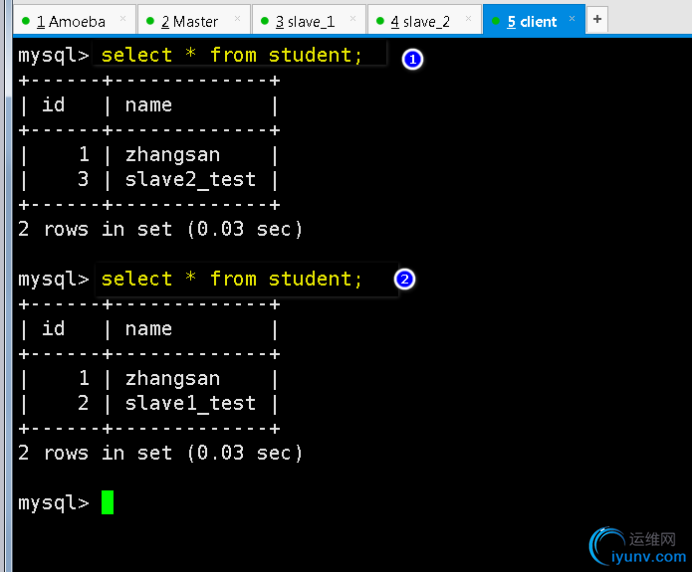Viewport: 692px width, 573px height.
Task: Click 'zhangsan' in the first result table
Action: coord(173,155)
